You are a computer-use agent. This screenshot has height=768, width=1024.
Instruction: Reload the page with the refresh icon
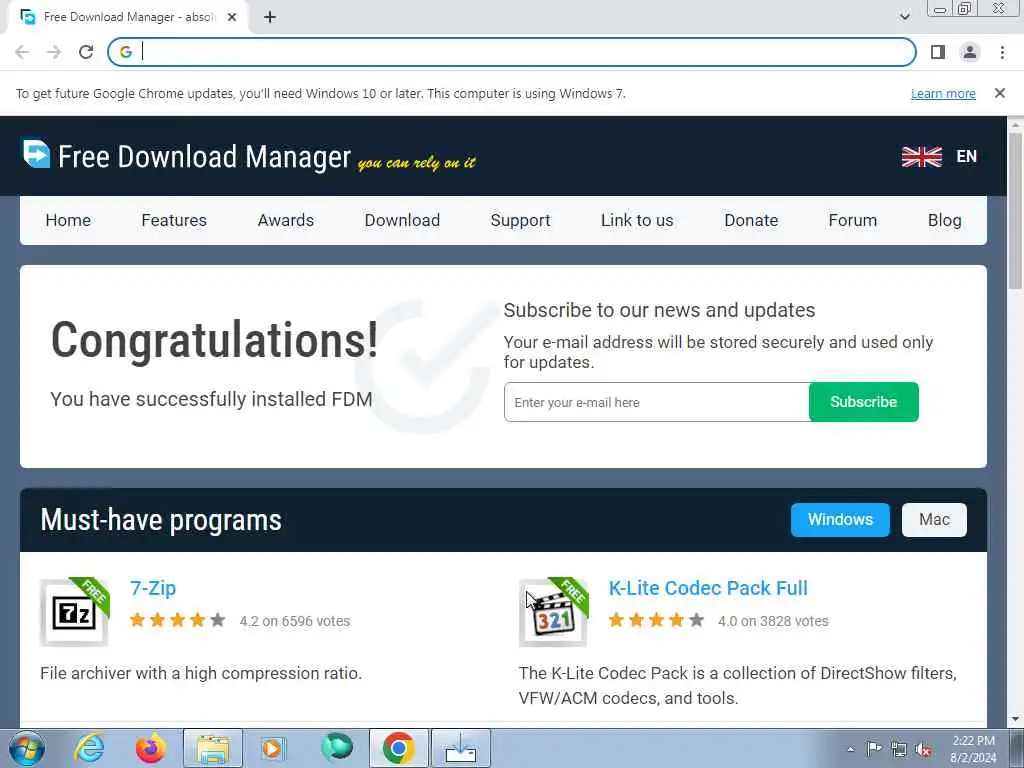tap(86, 52)
